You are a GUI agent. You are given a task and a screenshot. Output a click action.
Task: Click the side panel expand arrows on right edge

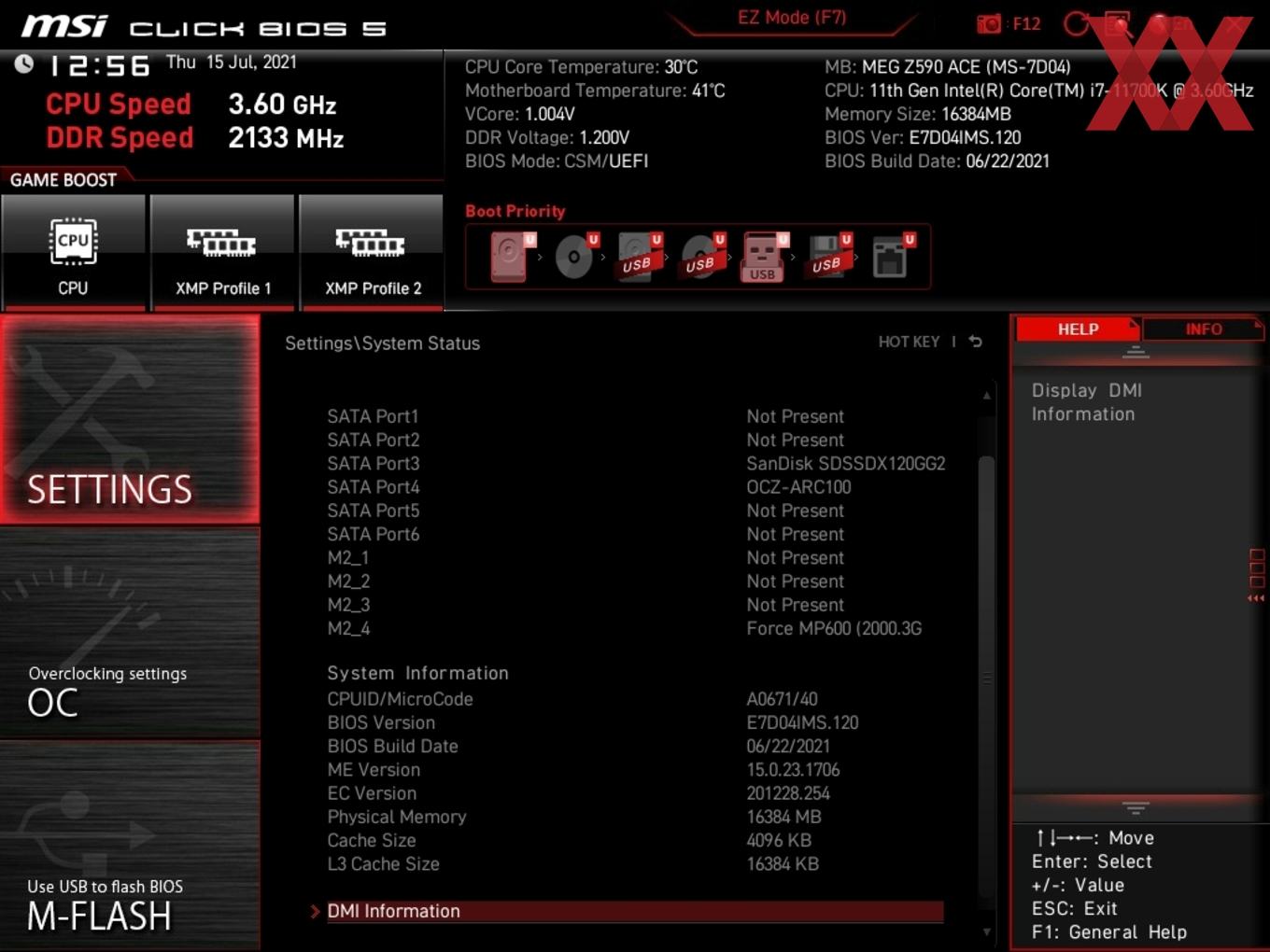[1256, 598]
